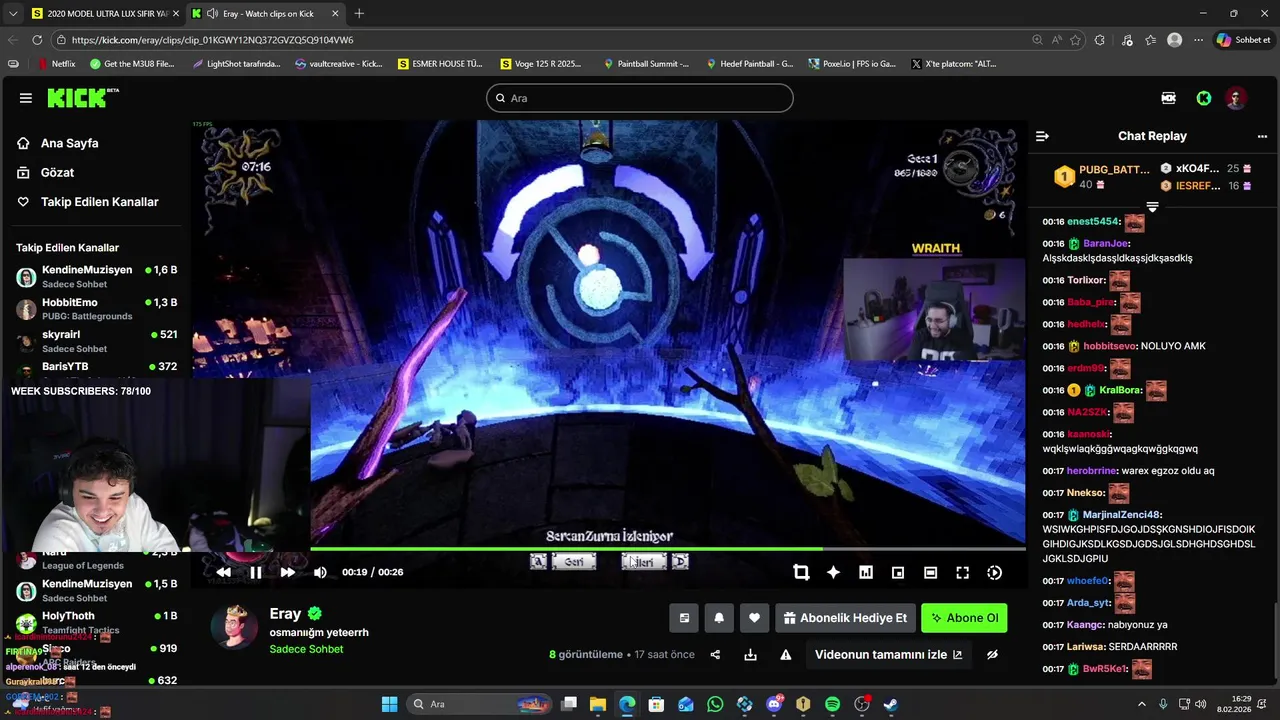Report the clip with warning icon
The height and width of the screenshot is (720, 1280).
click(786, 655)
